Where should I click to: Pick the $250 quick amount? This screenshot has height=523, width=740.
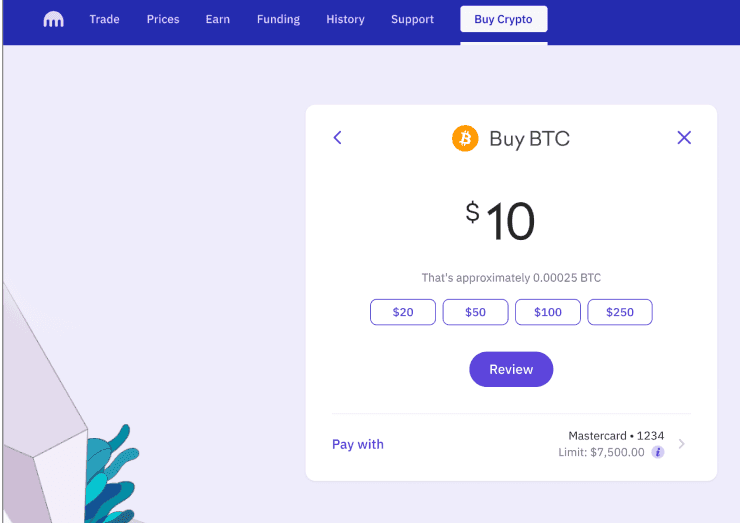point(620,312)
